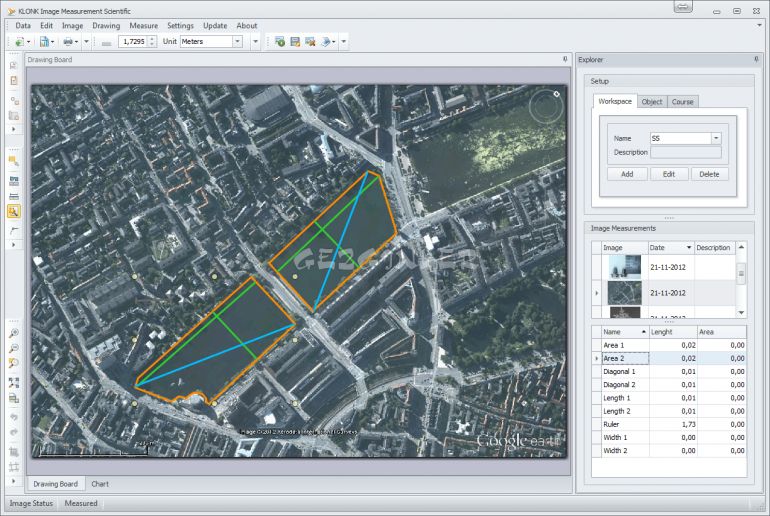The width and height of the screenshot is (770, 516).
Task: Open the workspace Name S5 dropdown
Action: tap(716, 138)
